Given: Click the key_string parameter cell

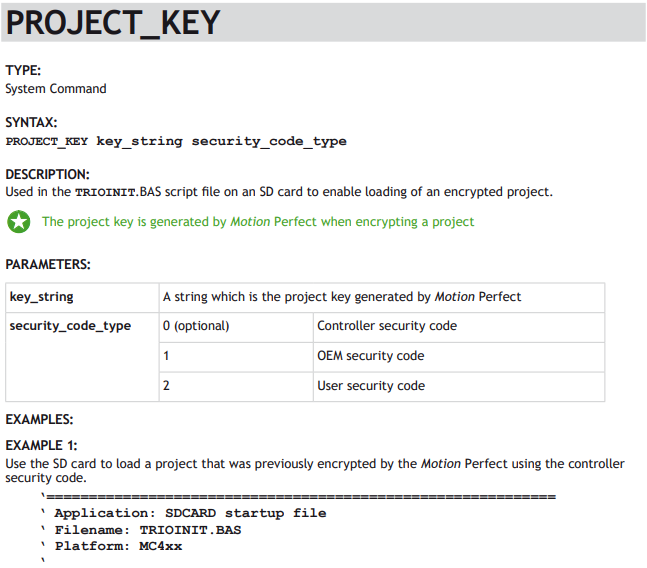Looking at the screenshot, I should point(82,297).
